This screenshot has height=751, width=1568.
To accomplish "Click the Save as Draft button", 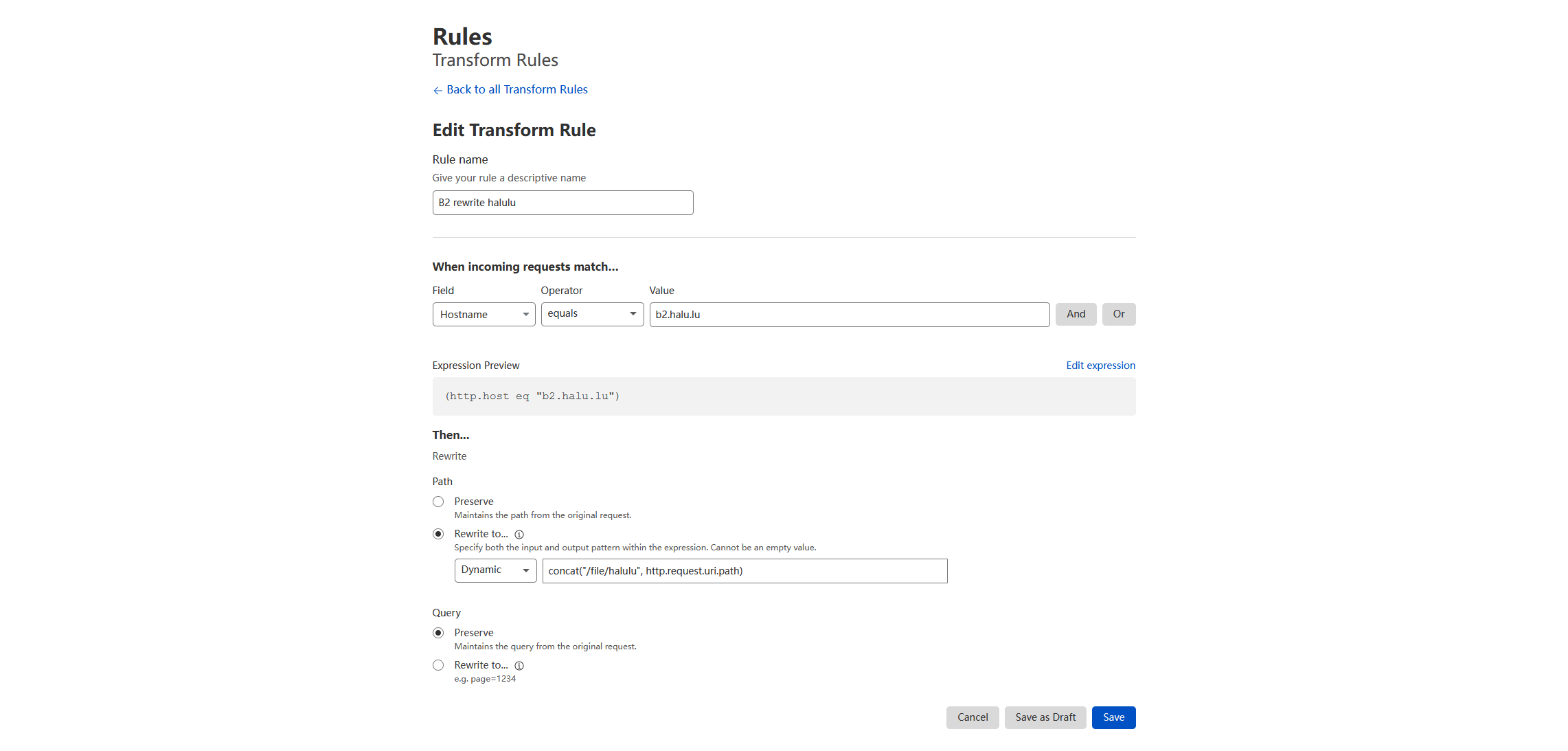I will [x=1045, y=717].
